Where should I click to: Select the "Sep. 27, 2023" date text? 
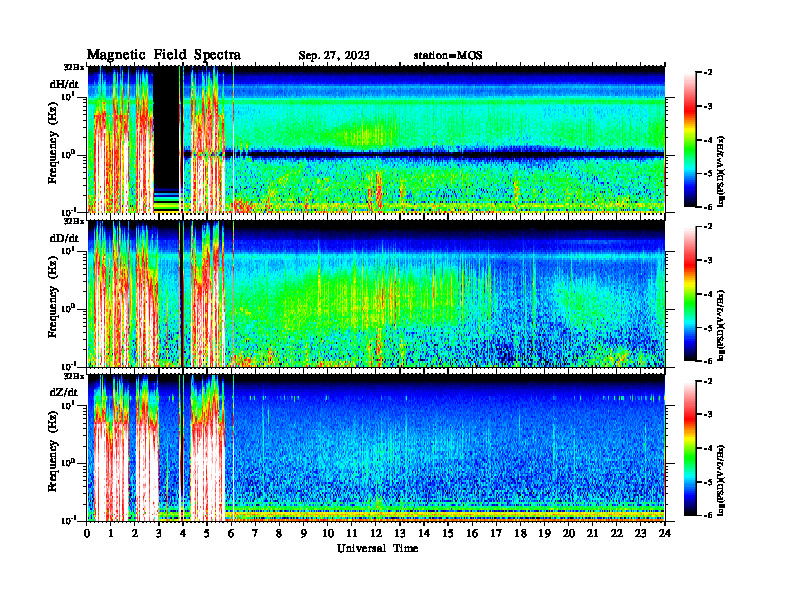point(334,56)
